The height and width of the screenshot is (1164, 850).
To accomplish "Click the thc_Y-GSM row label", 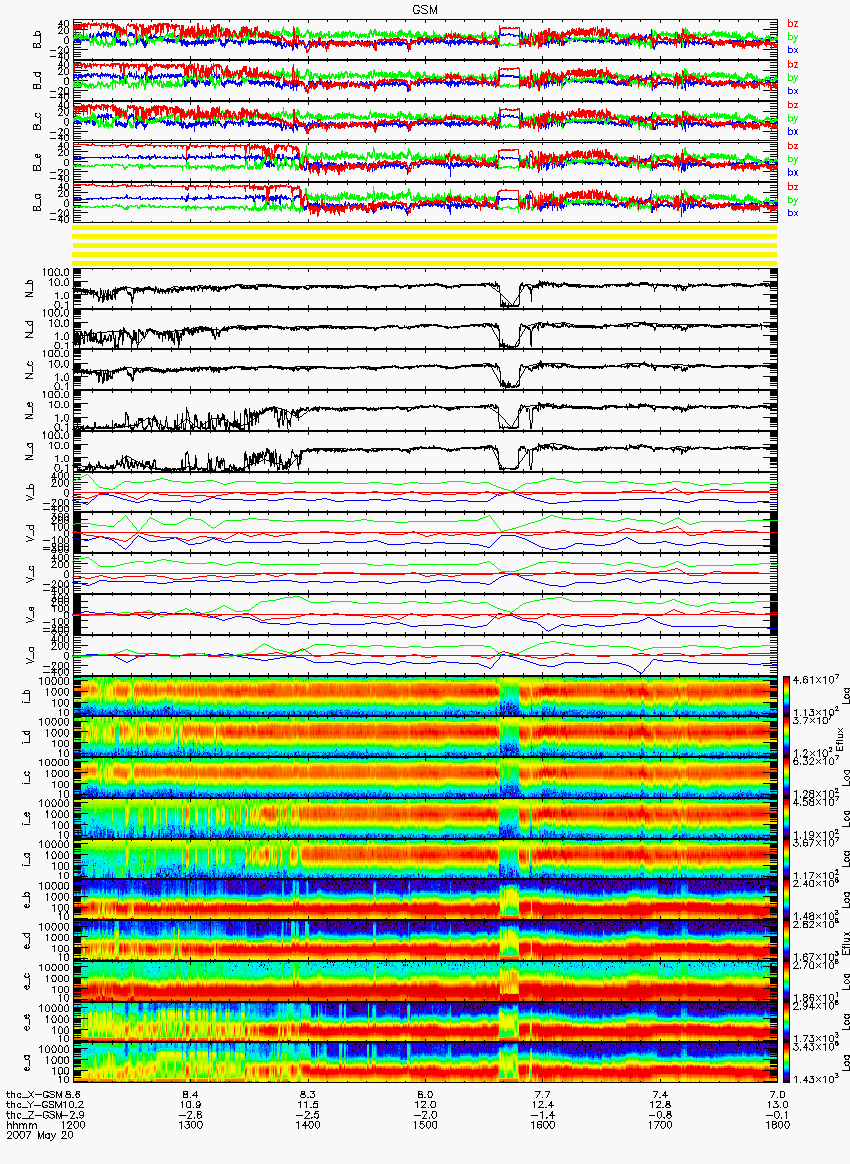I will [34, 1105].
